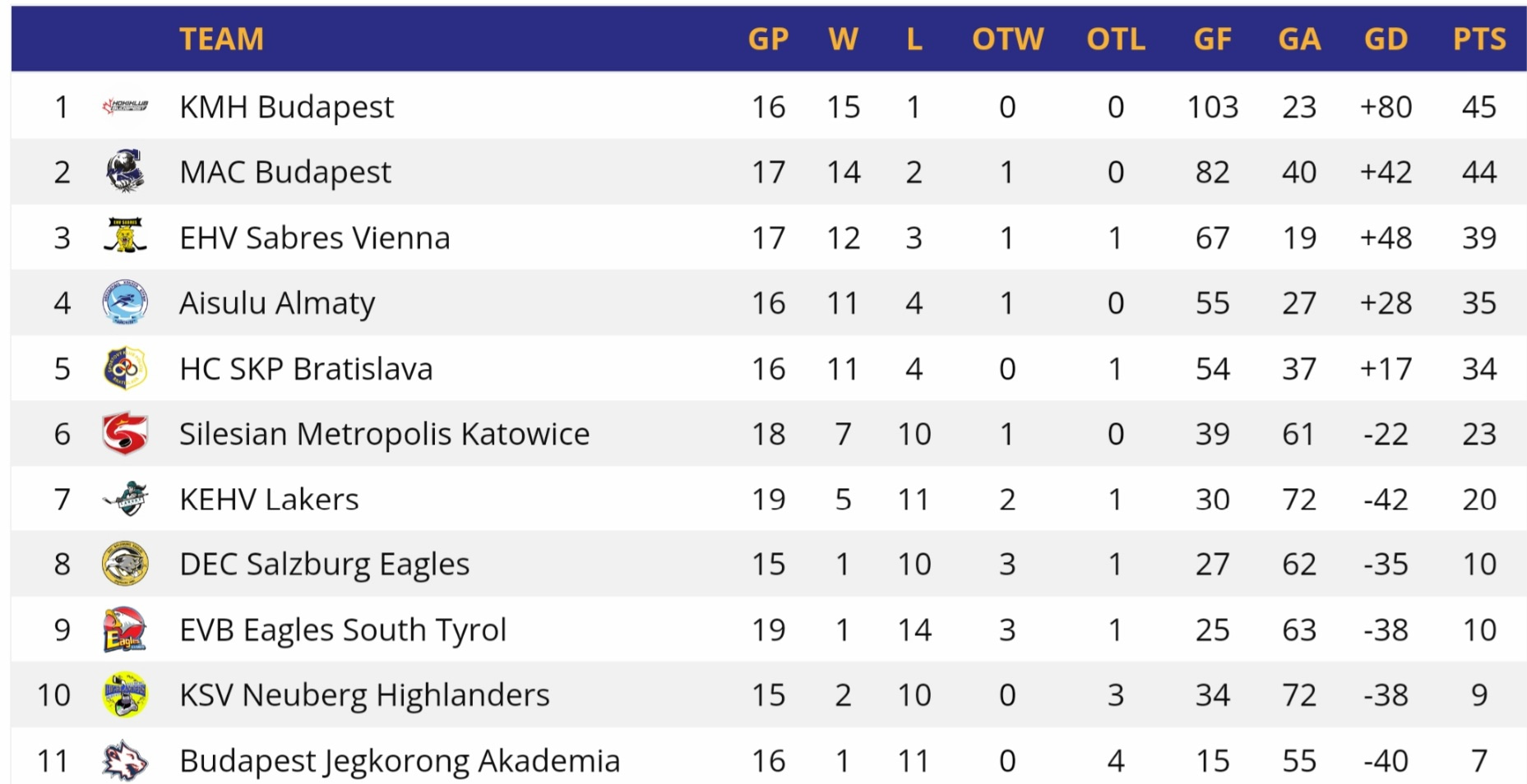The height and width of the screenshot is (784, 1527).
Task: Click the KSV Neuberg Highlanders logo
Action: pos(125,695)
